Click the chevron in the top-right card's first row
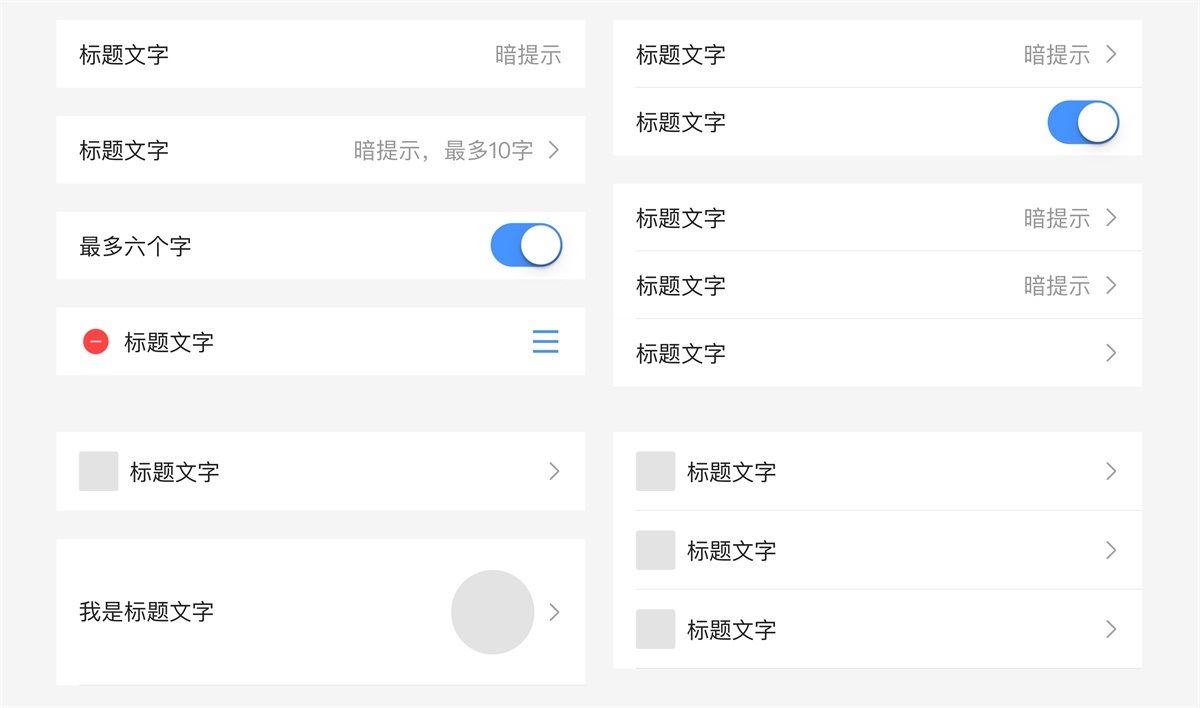 [1111, 55]
